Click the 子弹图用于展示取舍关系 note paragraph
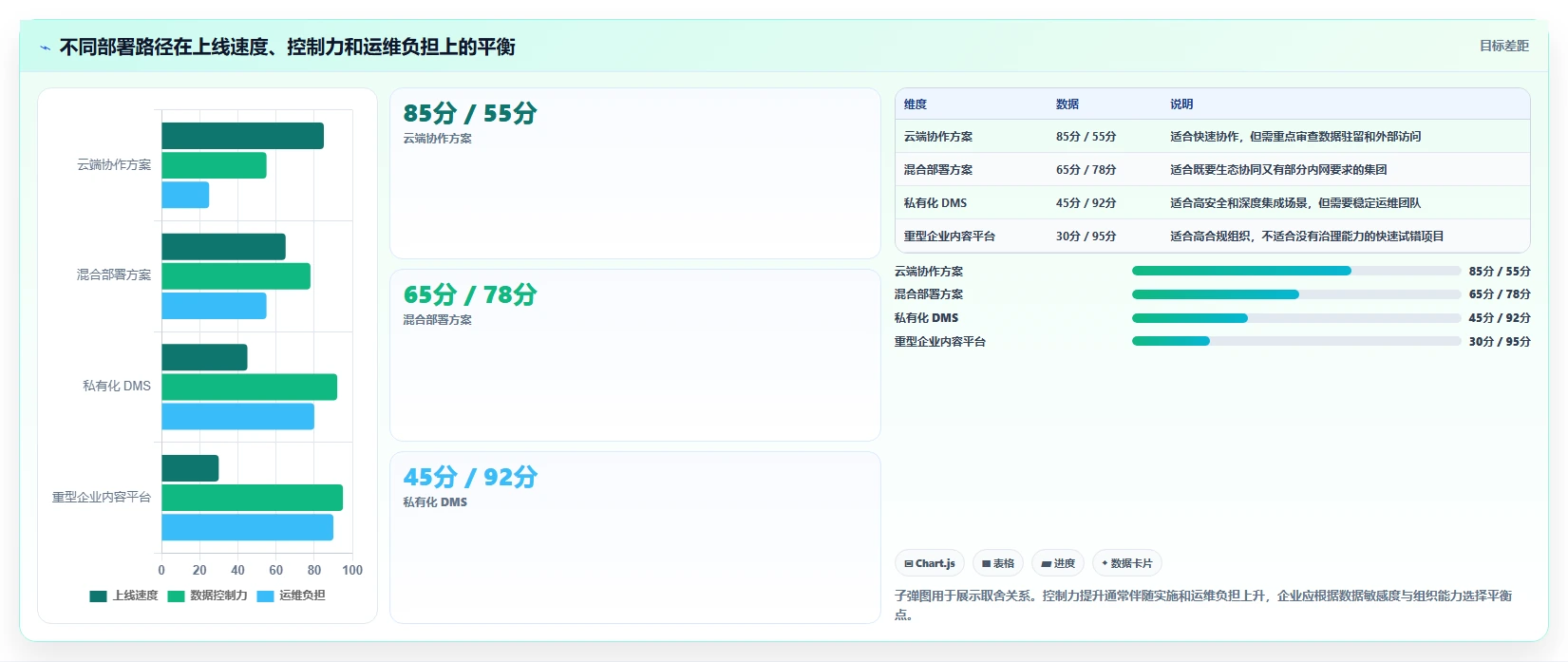Image resolution: width=1568 pixels, height=662 pixels. 1203,605
